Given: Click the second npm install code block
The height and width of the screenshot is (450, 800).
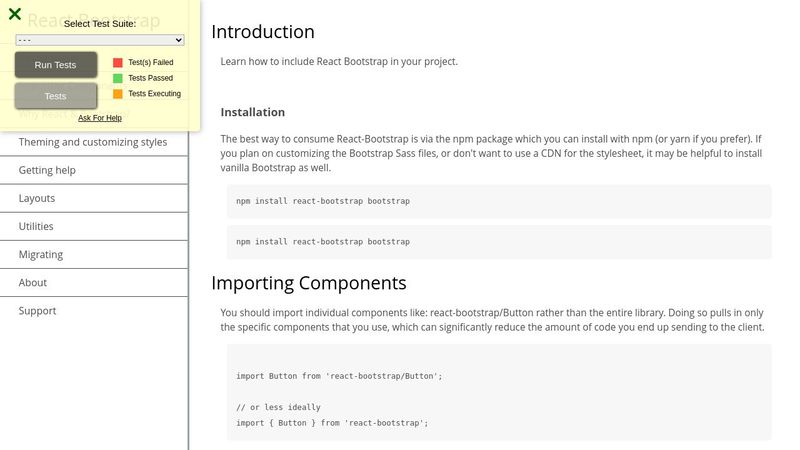Looking at the screenshot, I should (x=499, y=242).
